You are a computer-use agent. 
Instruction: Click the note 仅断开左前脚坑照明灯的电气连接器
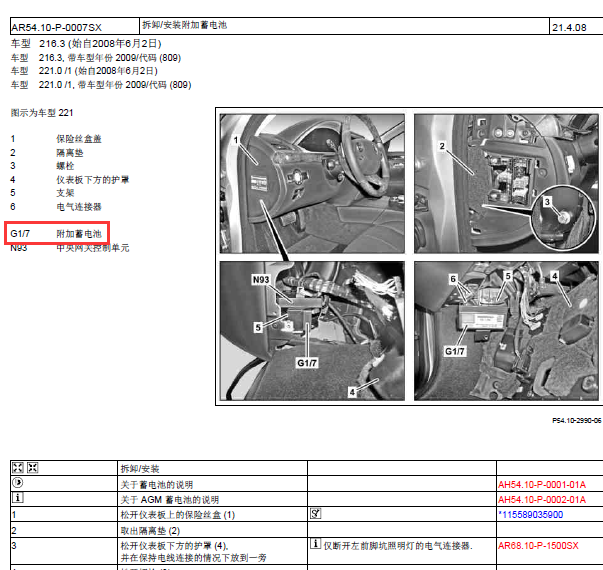coord(398,545)
